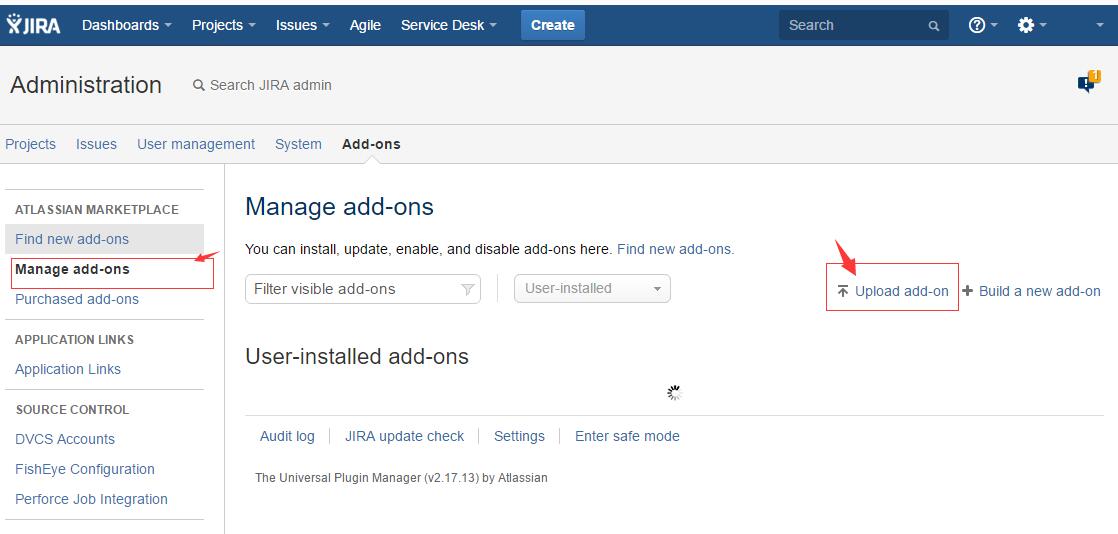1118x534 pixels.
Task: Click the Administration page title
Action: 86,85
